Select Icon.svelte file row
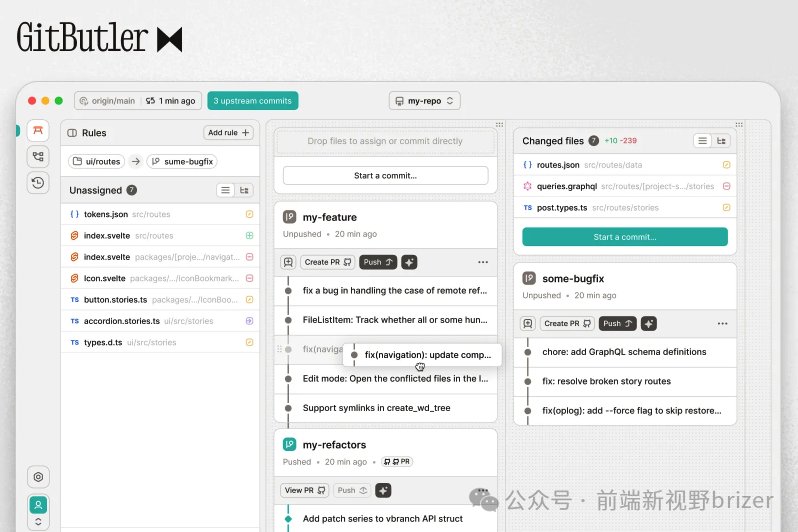The width and height of the screenshot is (798, 532). (x=160, y=278)
